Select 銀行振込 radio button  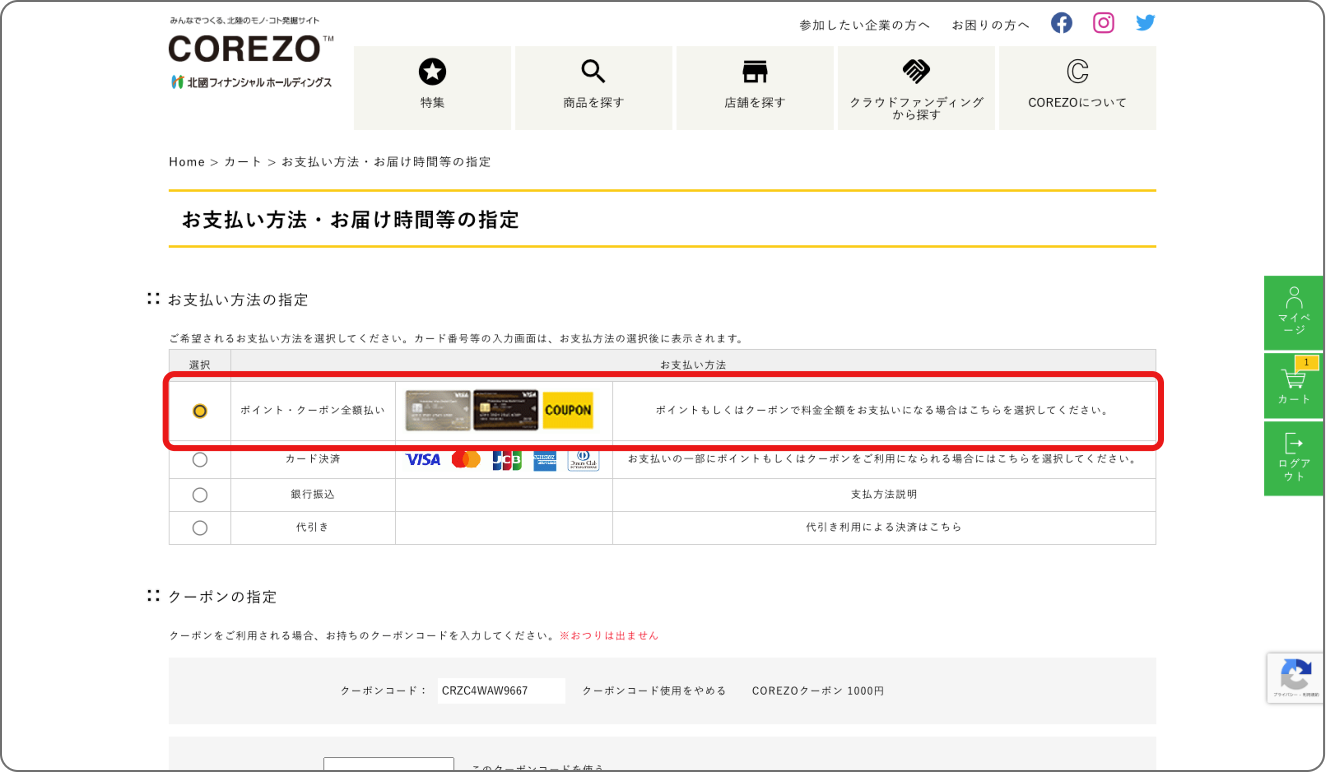click(x=200, y=495)
